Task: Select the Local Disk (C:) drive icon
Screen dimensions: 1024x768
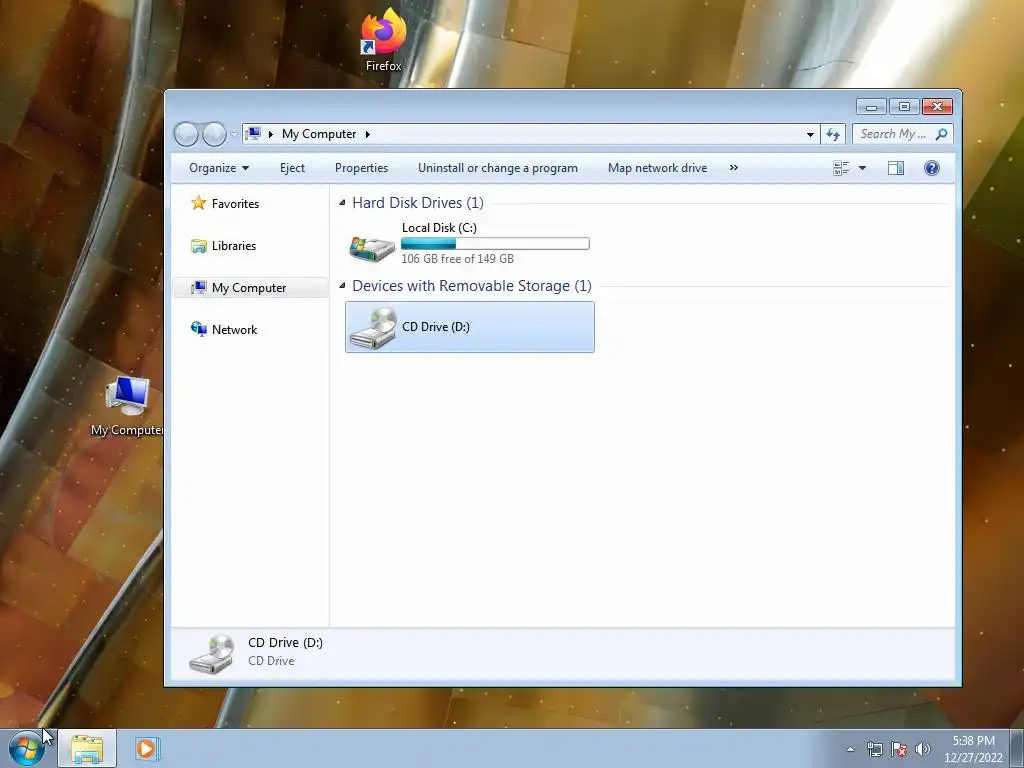Action: tap(372, 248)
